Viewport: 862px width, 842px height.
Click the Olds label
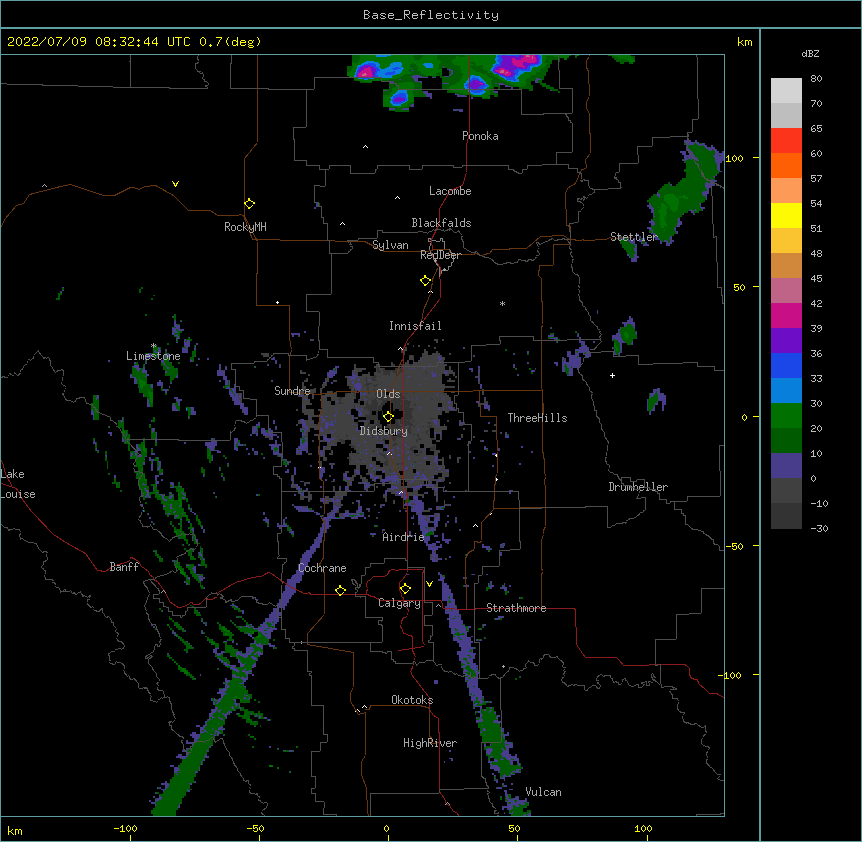point(388,394)
